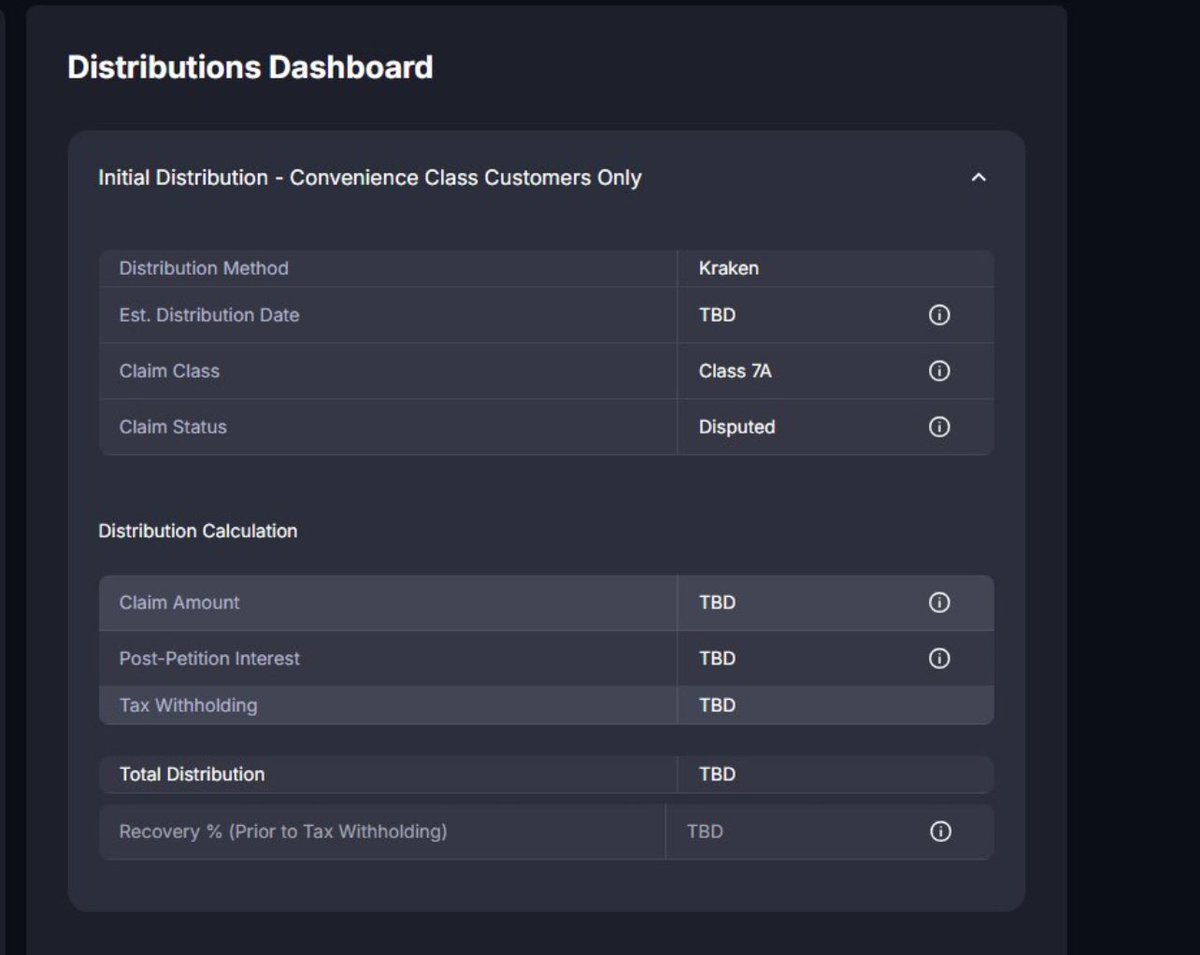Collapse the Initial Distribution section chevron
Viewport: 1200px width, 955px height.
[979, 177]
